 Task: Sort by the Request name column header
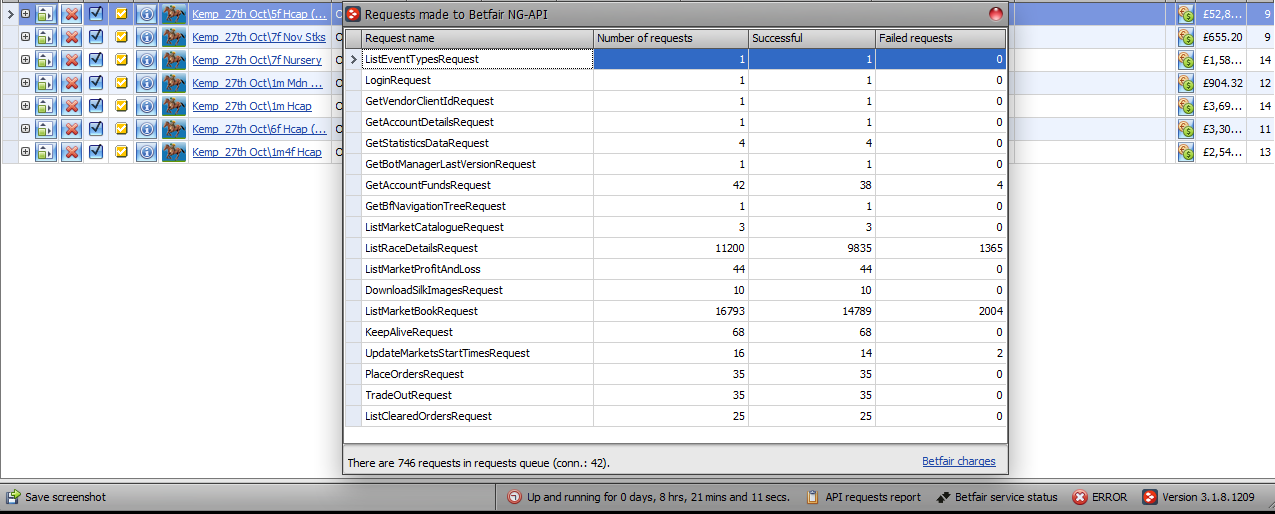click(x=477, y=38)
